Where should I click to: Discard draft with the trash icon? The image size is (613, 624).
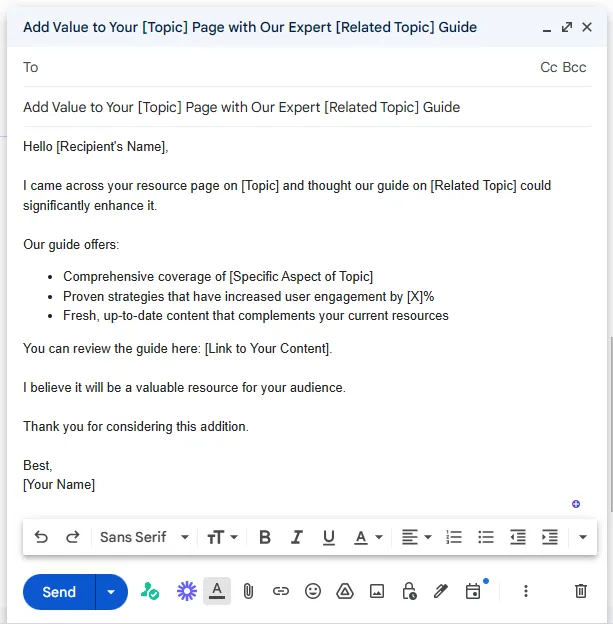point(581,591)
